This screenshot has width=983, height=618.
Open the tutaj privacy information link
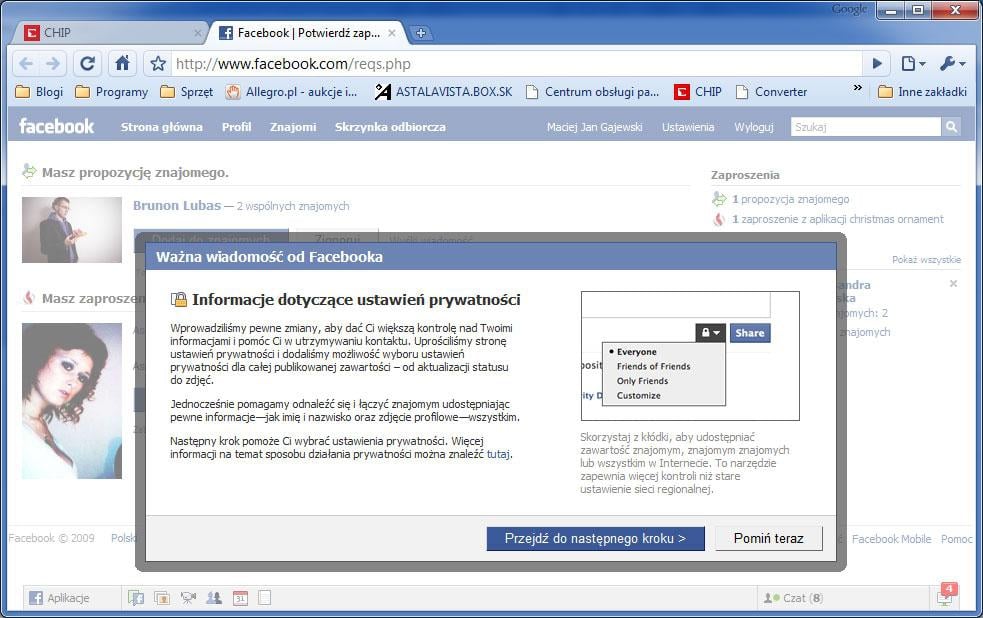[498, 455]
